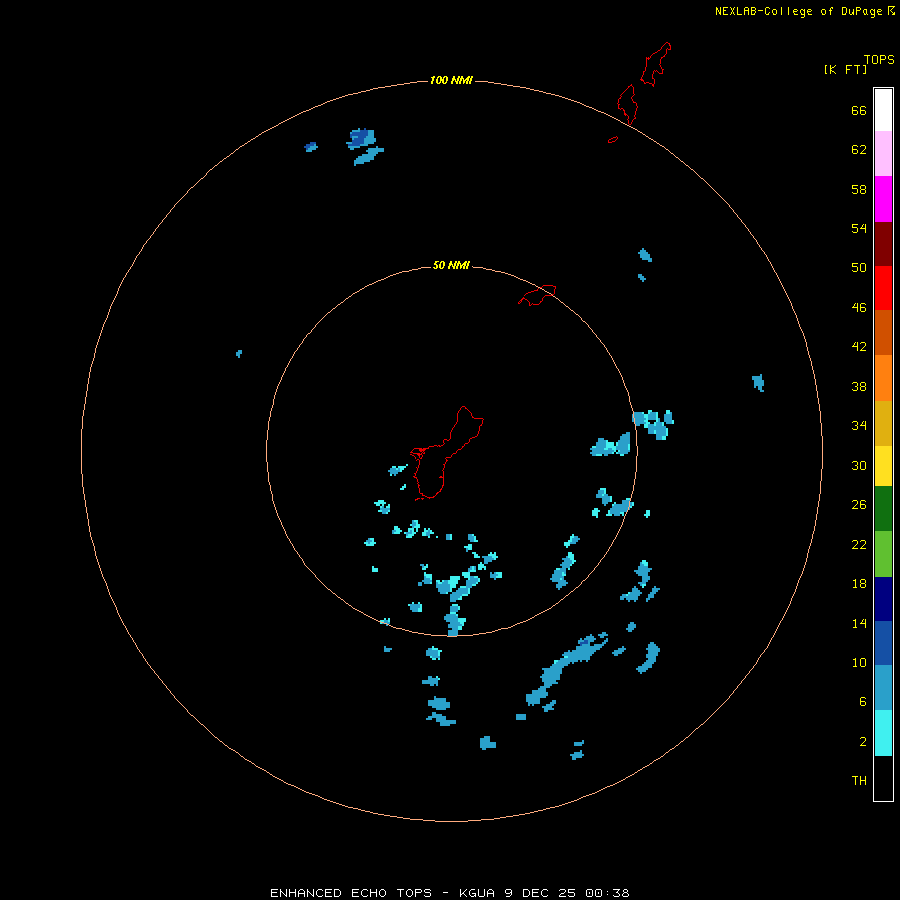Click the navy 18 kft legend swatch

coord(883,599)
